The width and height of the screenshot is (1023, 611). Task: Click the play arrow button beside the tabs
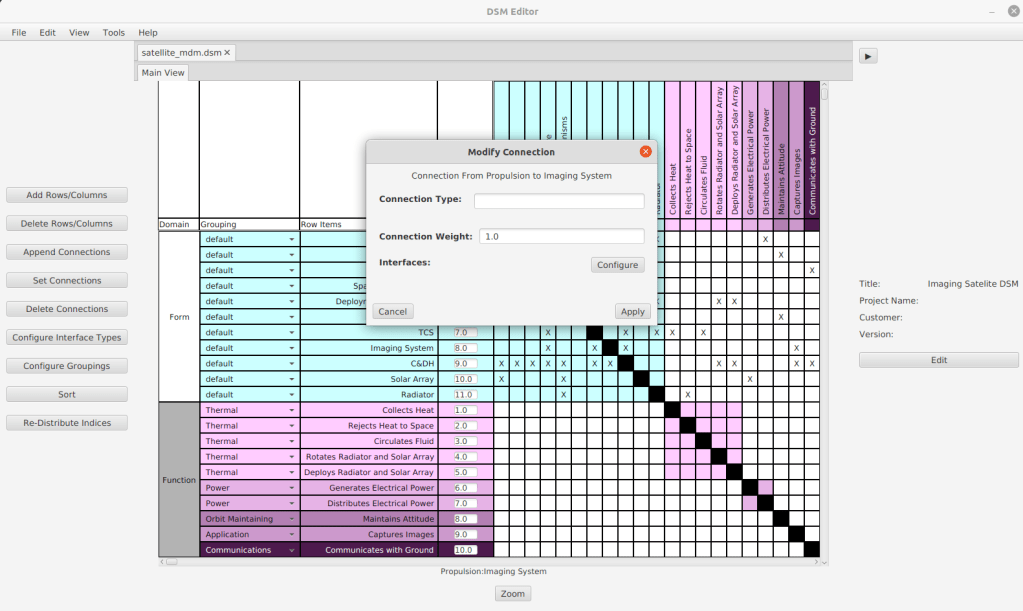pyautogui.click(x=868, y=56)
